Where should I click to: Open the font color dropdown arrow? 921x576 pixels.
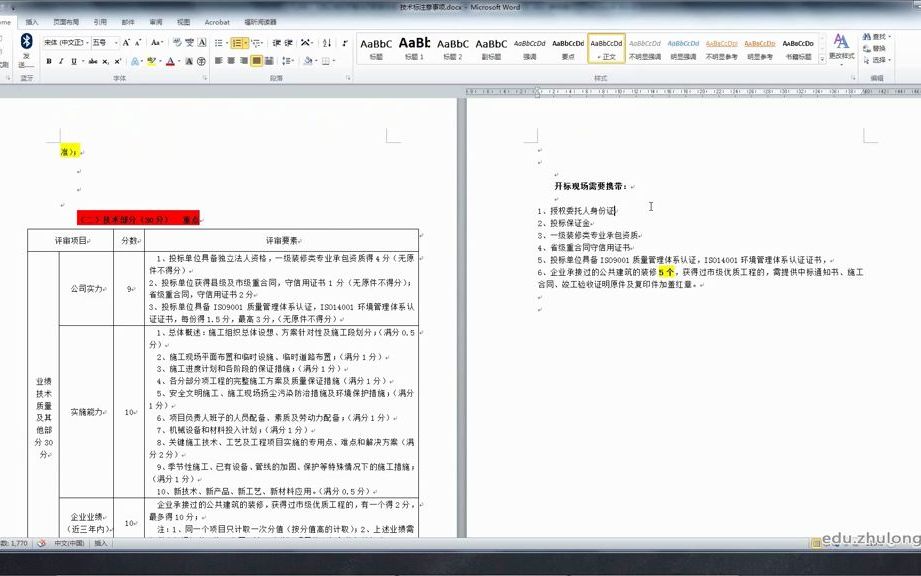[x=177, y=61]
